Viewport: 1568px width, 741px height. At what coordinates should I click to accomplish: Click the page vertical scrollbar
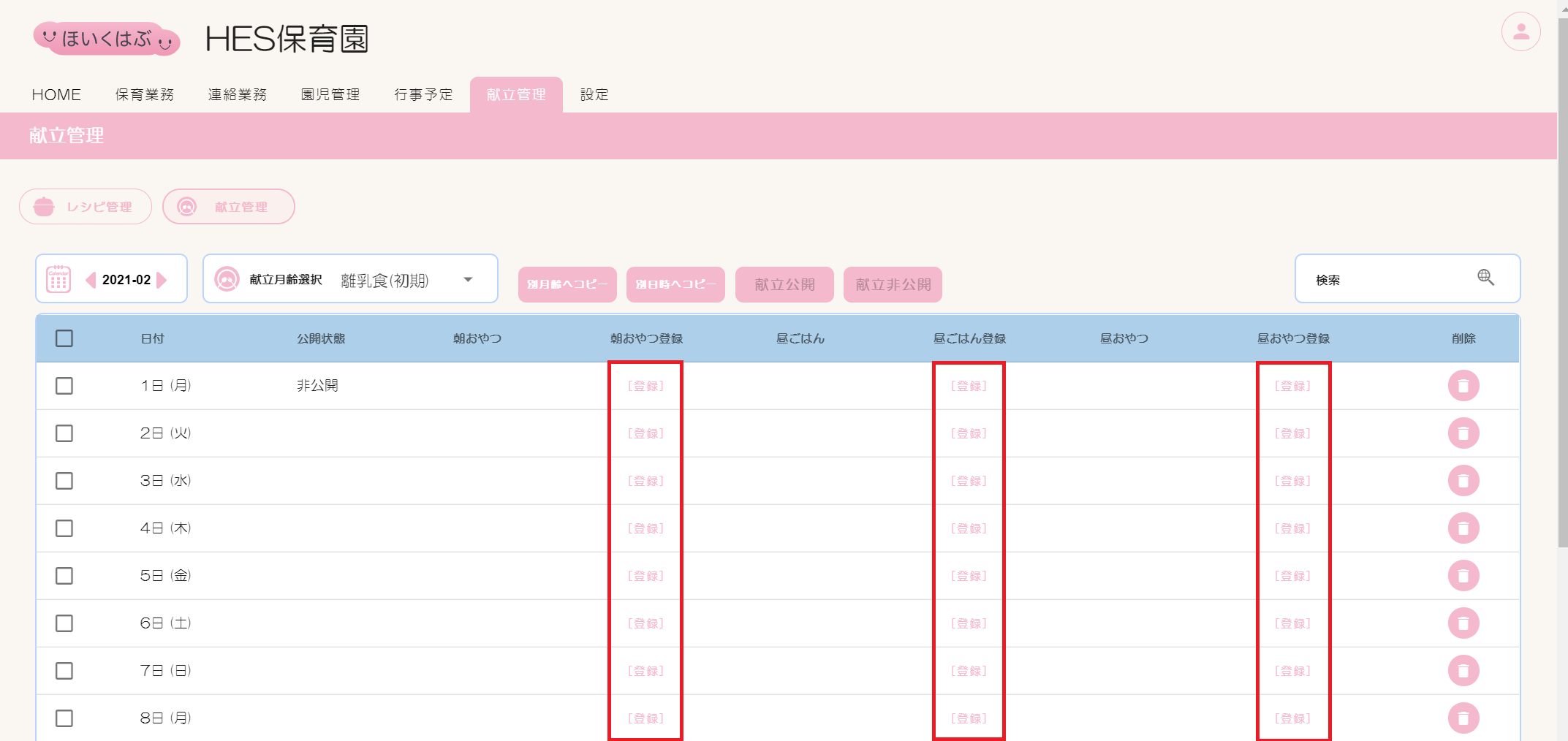(x=1562, y=283)
